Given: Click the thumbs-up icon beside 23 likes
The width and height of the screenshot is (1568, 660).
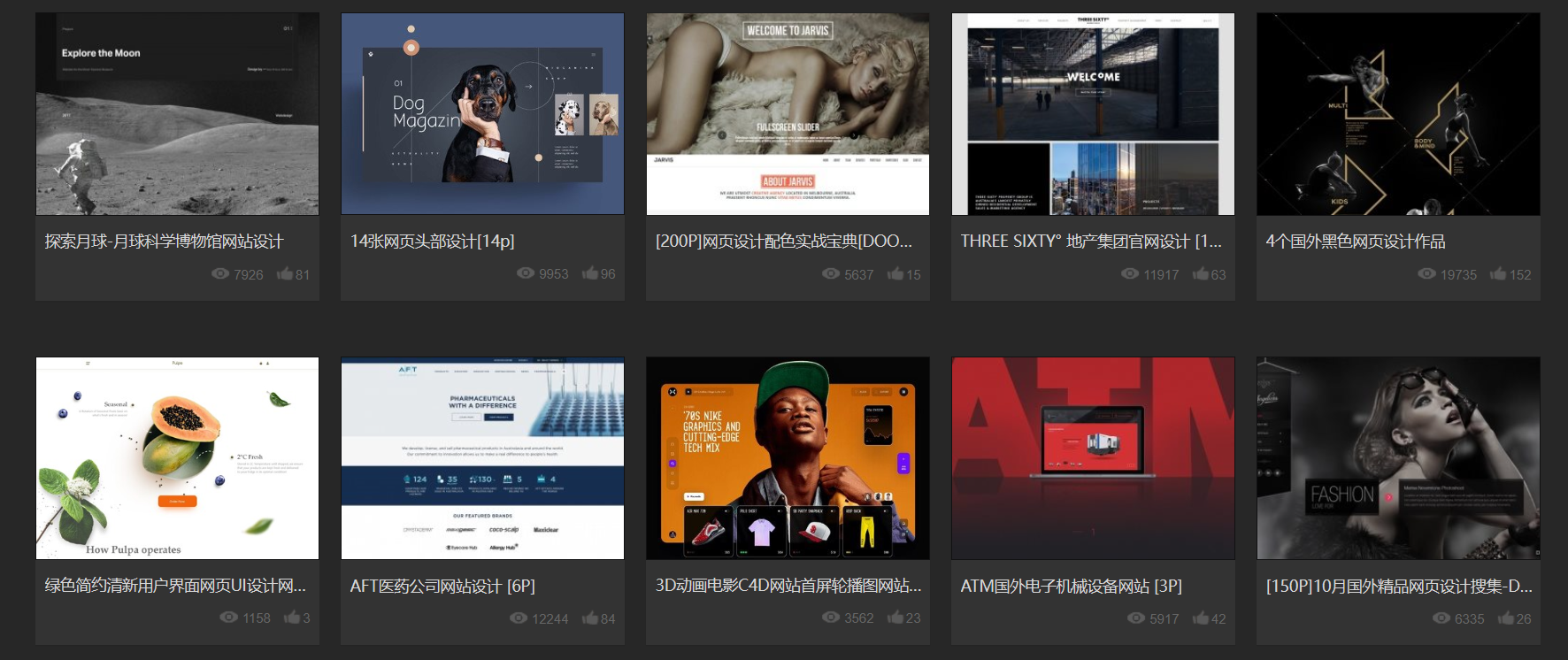Looking at the screenshot, I should [895, 618].
